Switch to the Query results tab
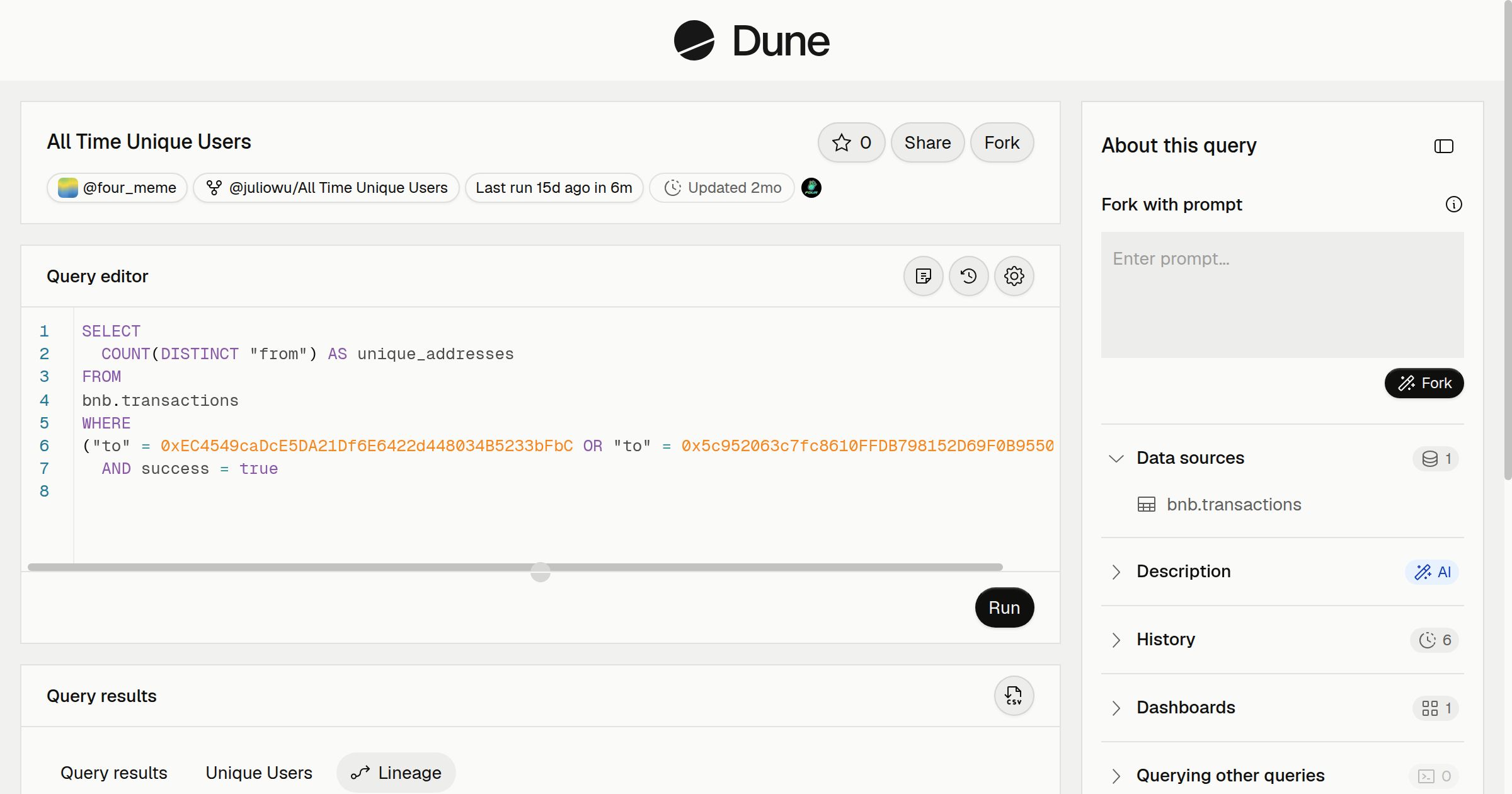 point(113,773)
